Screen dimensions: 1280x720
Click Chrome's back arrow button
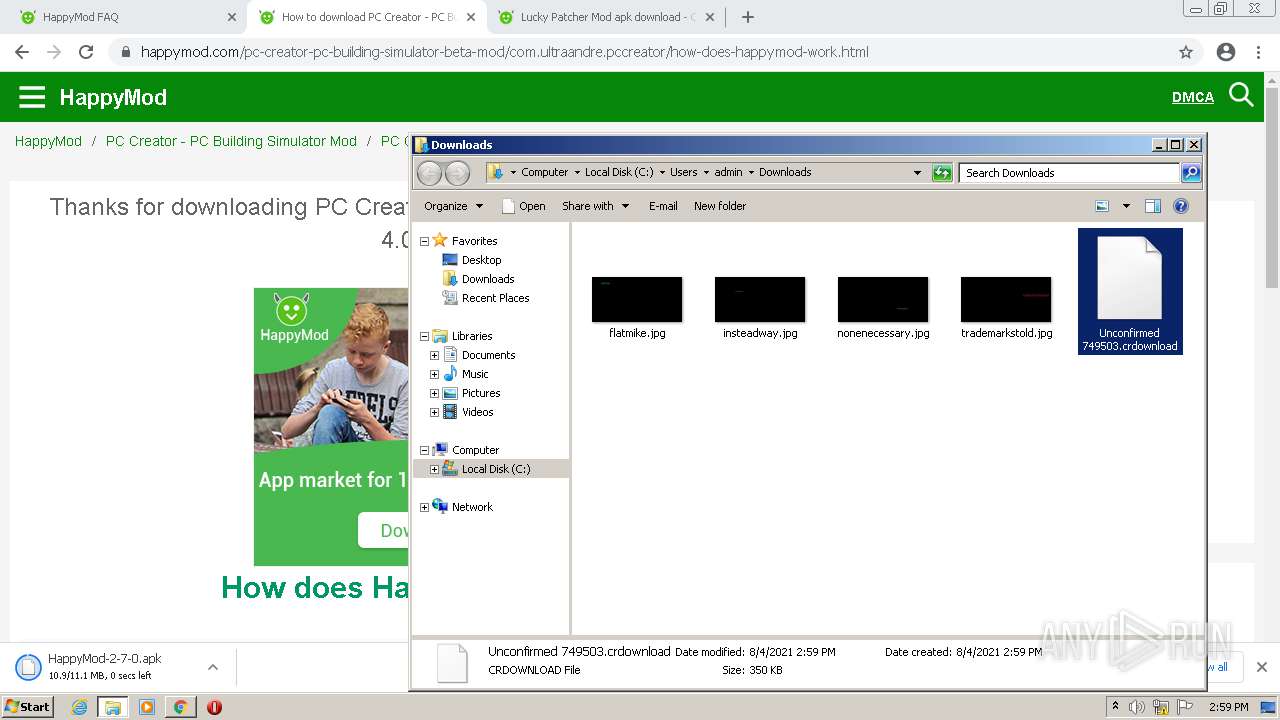22,52
